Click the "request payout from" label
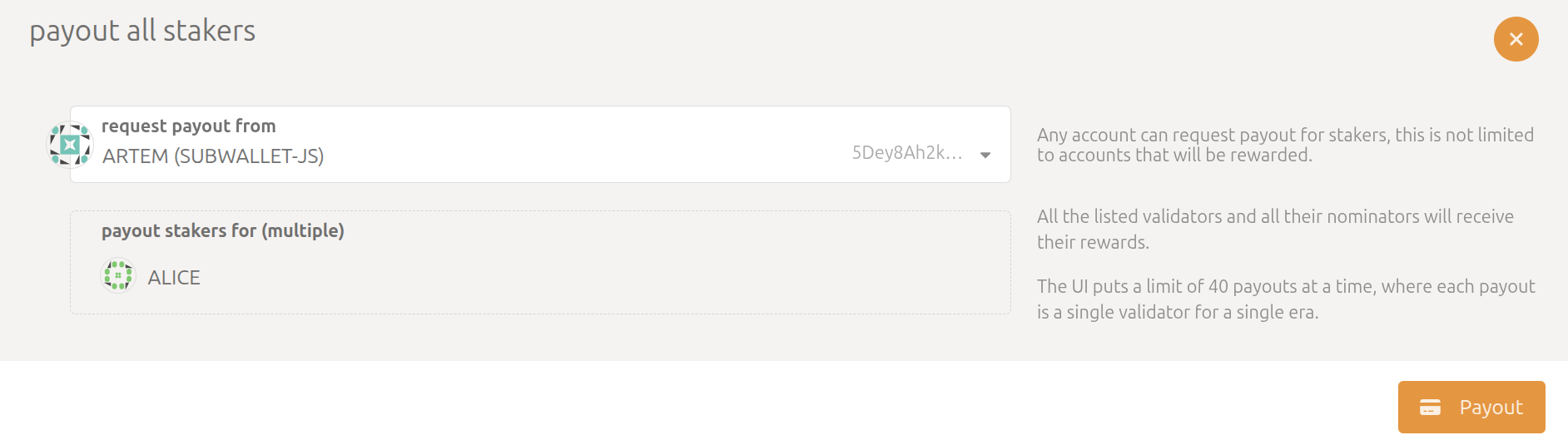The height and width of the screenshot is (445, 1568). 188,126
